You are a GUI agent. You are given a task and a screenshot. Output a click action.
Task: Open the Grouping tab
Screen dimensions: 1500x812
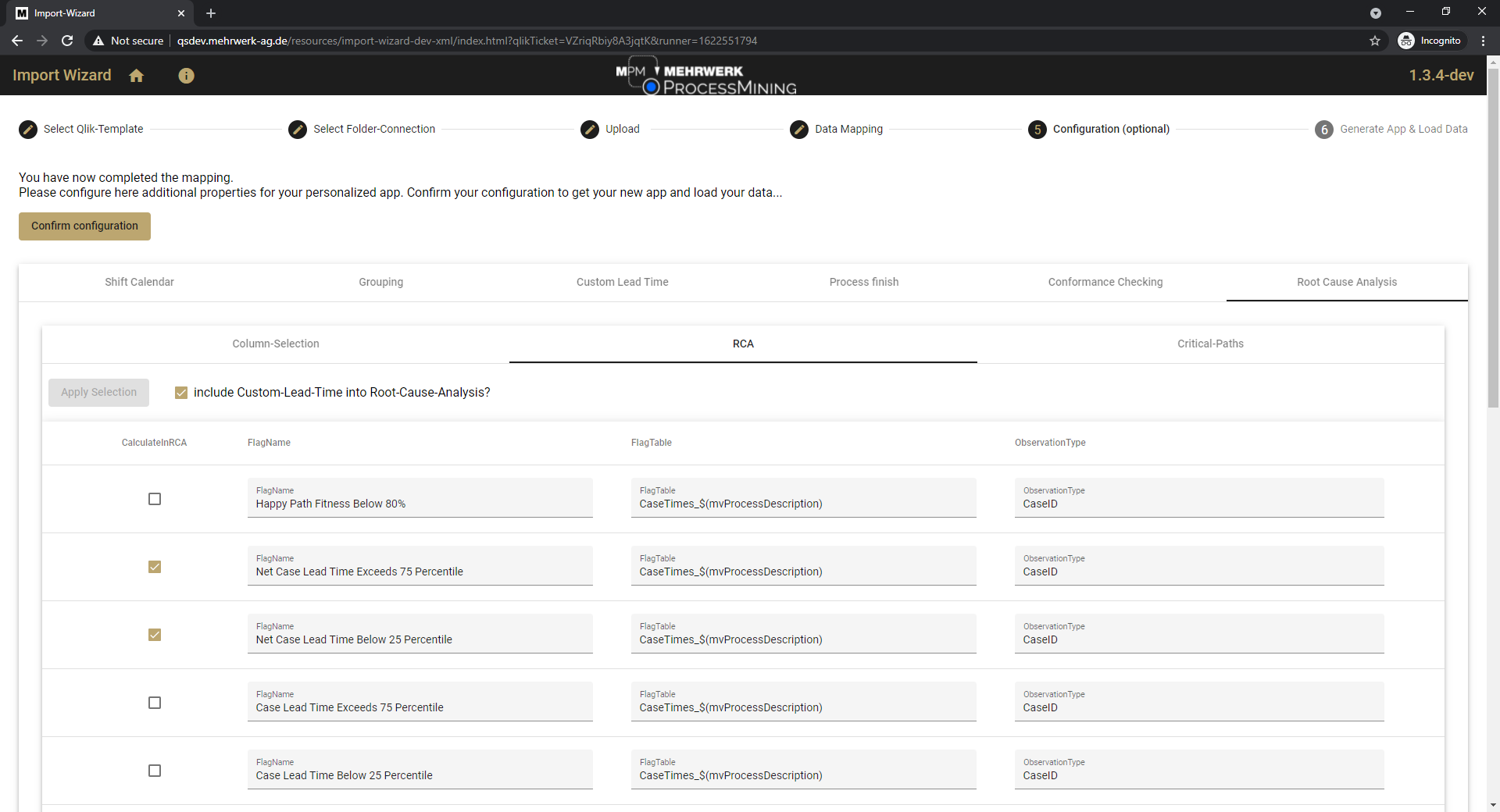[x=381, y=282]
